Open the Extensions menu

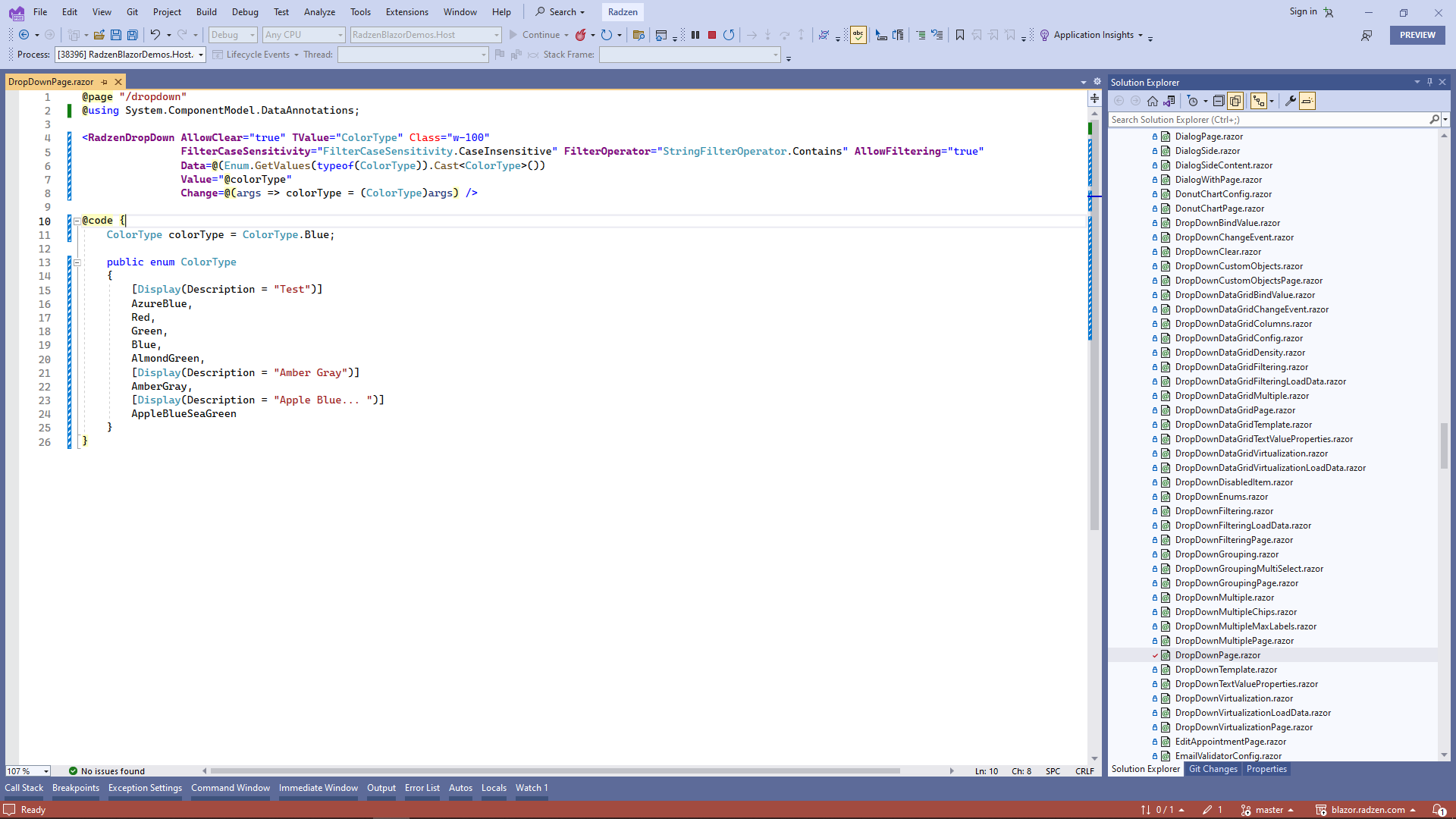[x=406, y=12]
